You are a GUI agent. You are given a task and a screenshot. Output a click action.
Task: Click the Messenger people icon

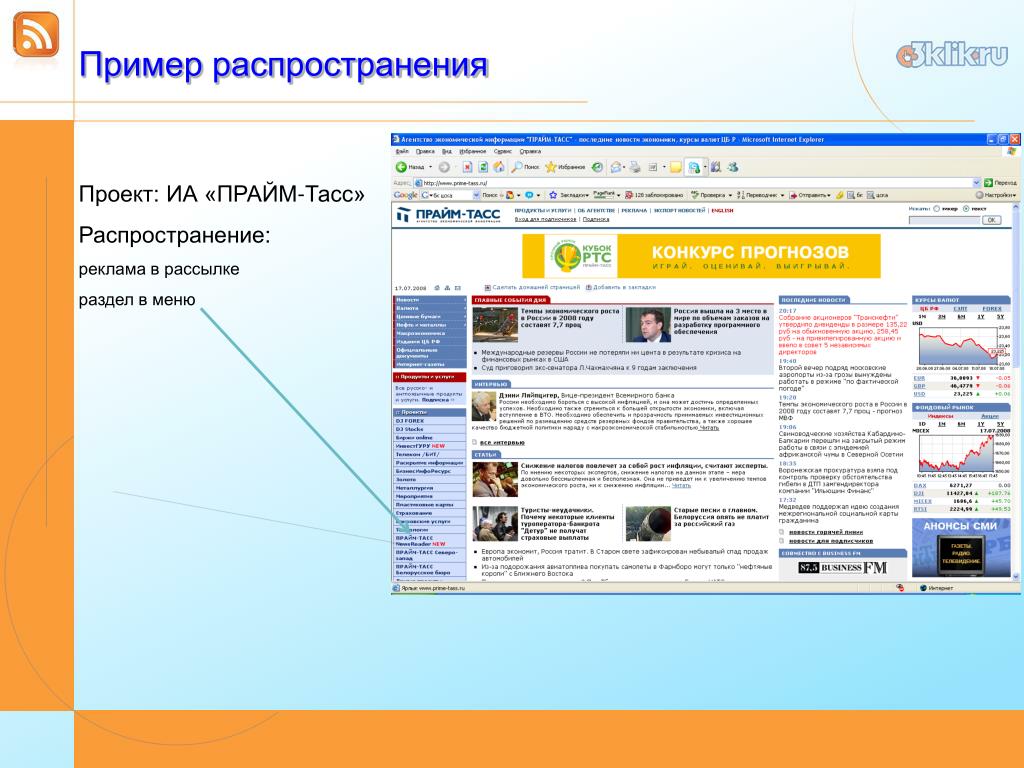[733, 167]
